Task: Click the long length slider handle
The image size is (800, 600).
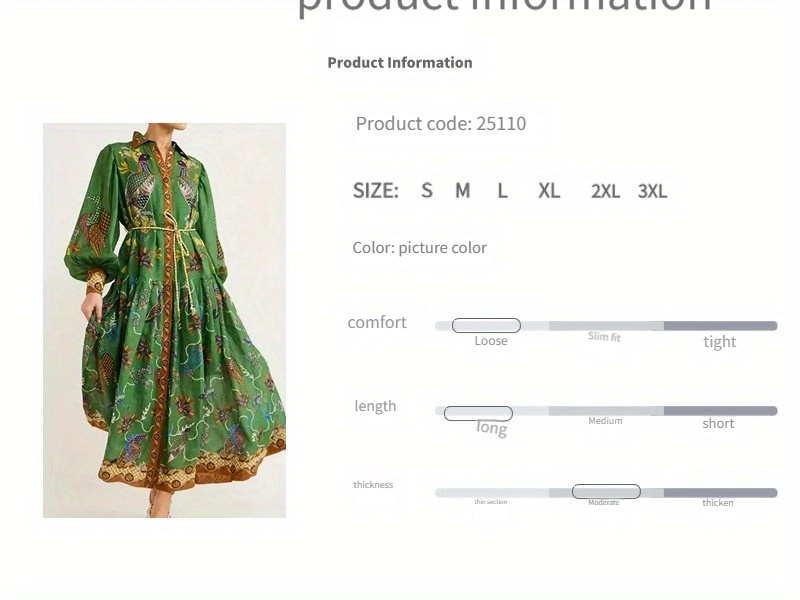Action: pos(478,413)
